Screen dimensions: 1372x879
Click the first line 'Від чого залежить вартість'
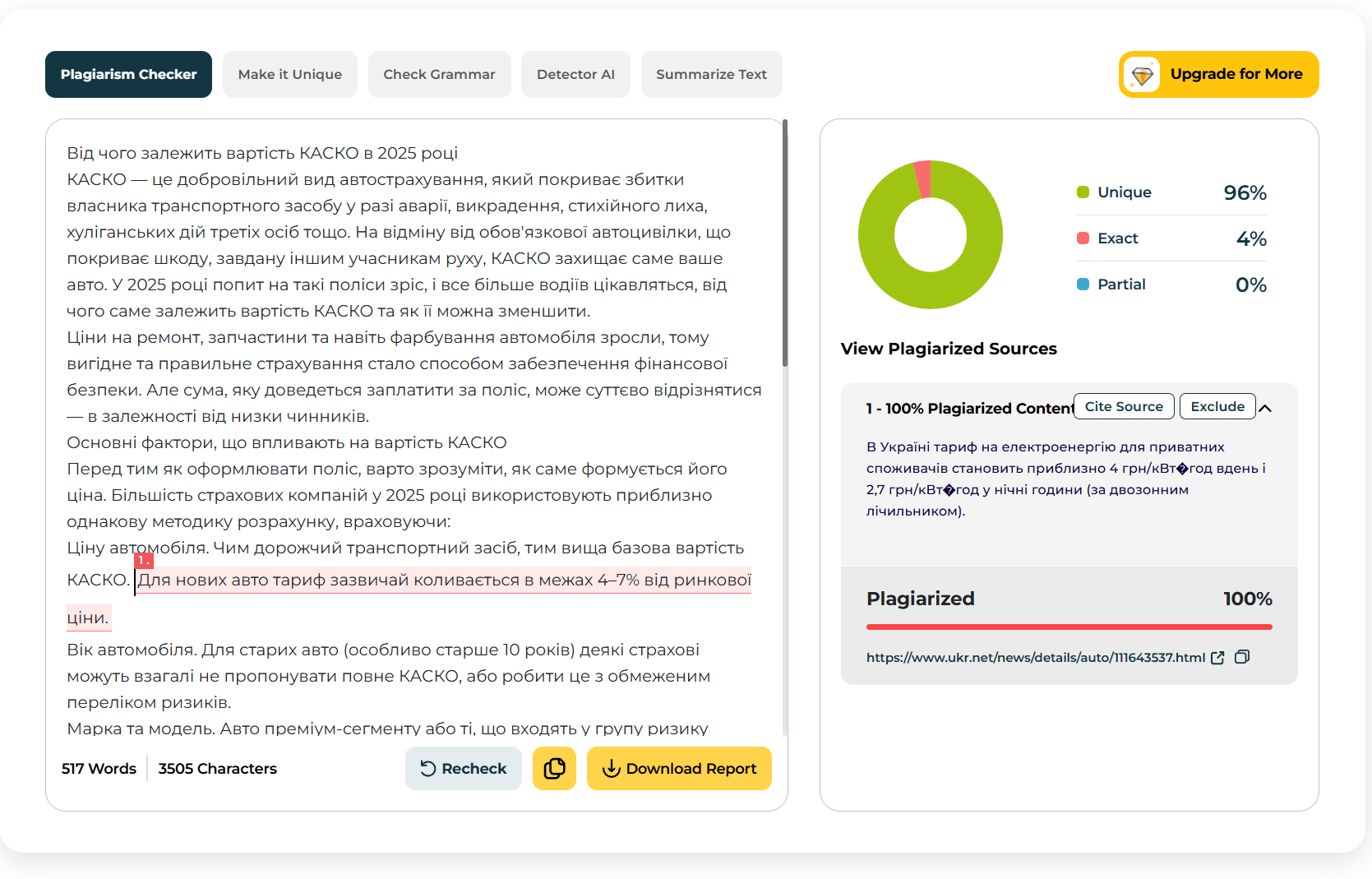262,153
